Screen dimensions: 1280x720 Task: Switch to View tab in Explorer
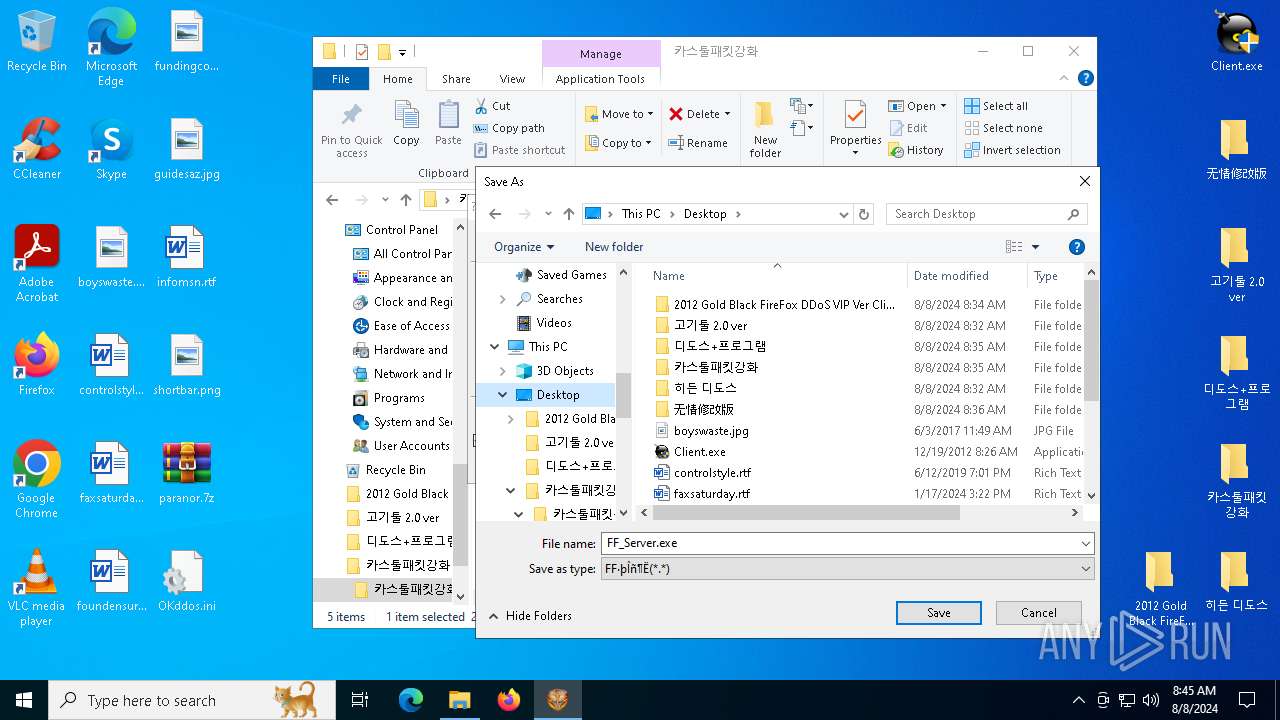(512, 79)
